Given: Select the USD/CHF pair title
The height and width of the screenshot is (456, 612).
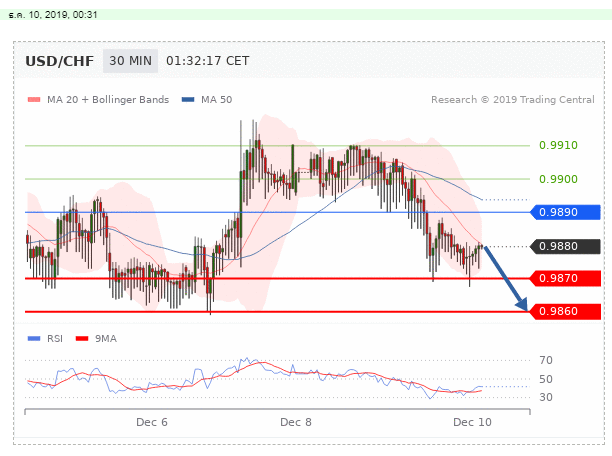Looking at the screenshot, I should [x=60, y=61].
